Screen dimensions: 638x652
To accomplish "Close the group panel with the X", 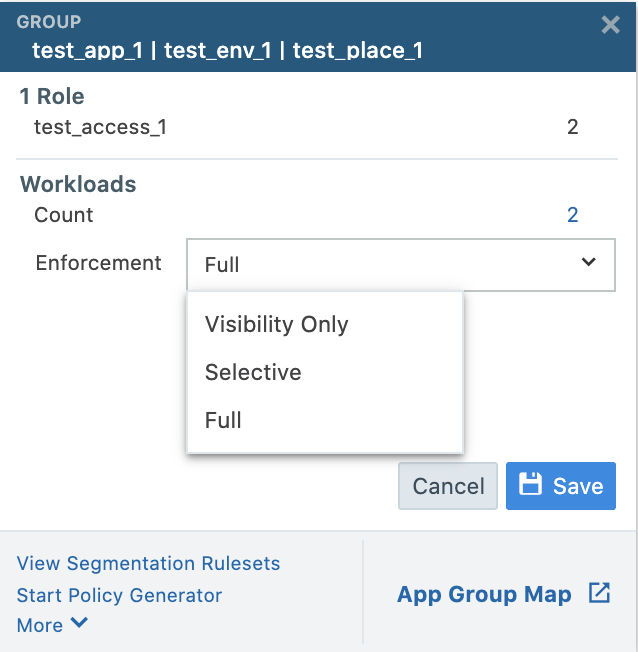I will coord(610,25).
